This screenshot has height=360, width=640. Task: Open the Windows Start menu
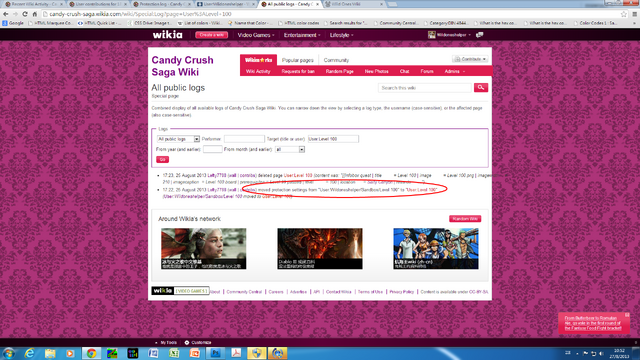[9, 353]
